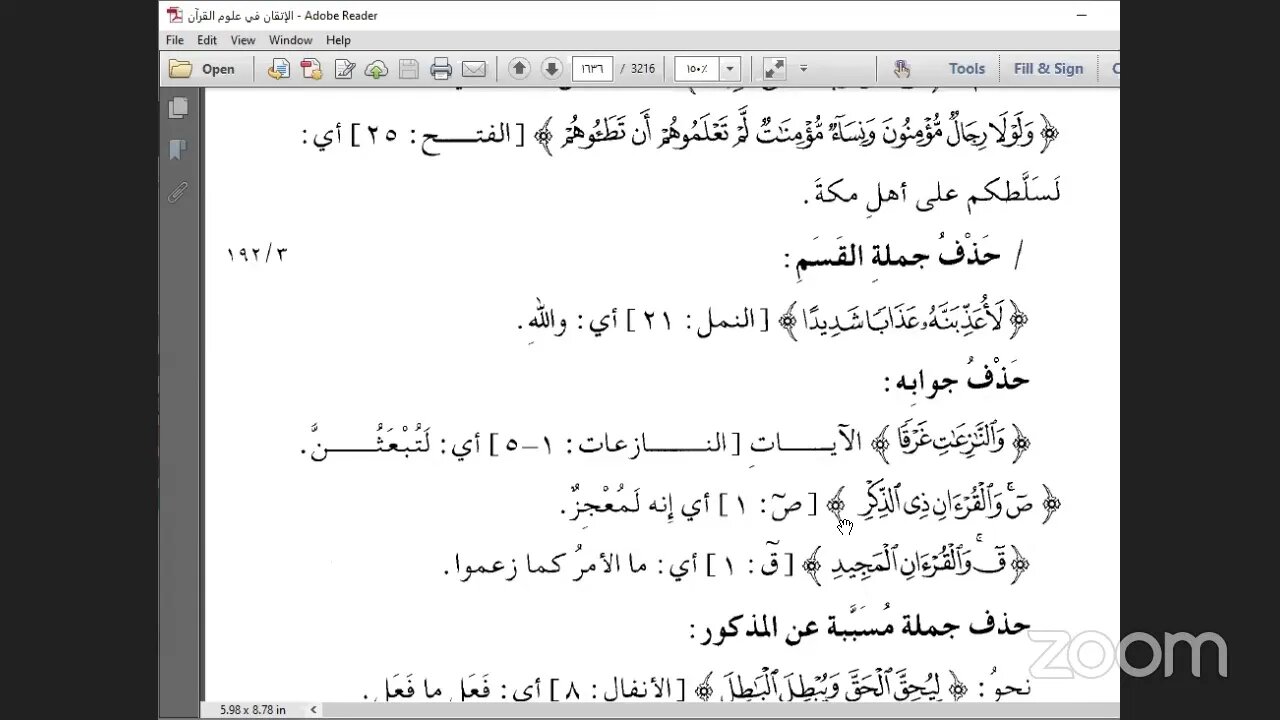Click the fit/read mode expand icon

click(773, 69)
